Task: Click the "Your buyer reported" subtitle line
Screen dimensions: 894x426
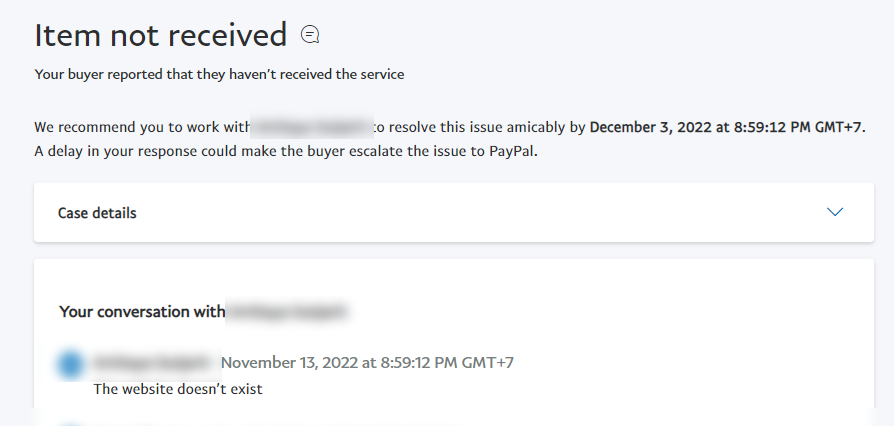Action: click(219, 74)
